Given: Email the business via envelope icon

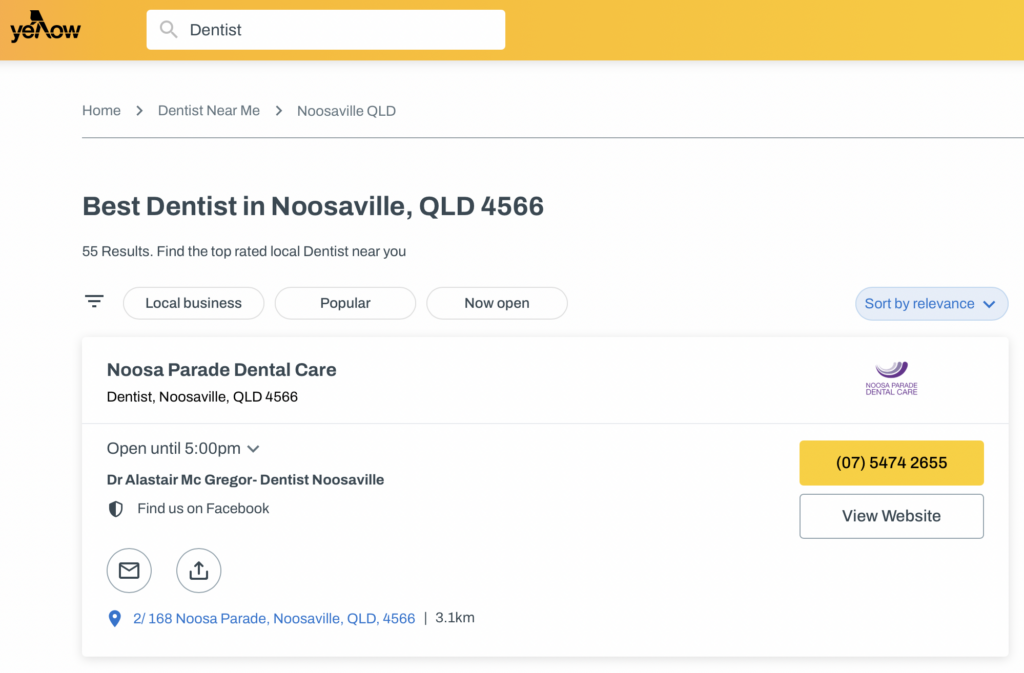Looking at the screenshot, I should coord(129,571).
